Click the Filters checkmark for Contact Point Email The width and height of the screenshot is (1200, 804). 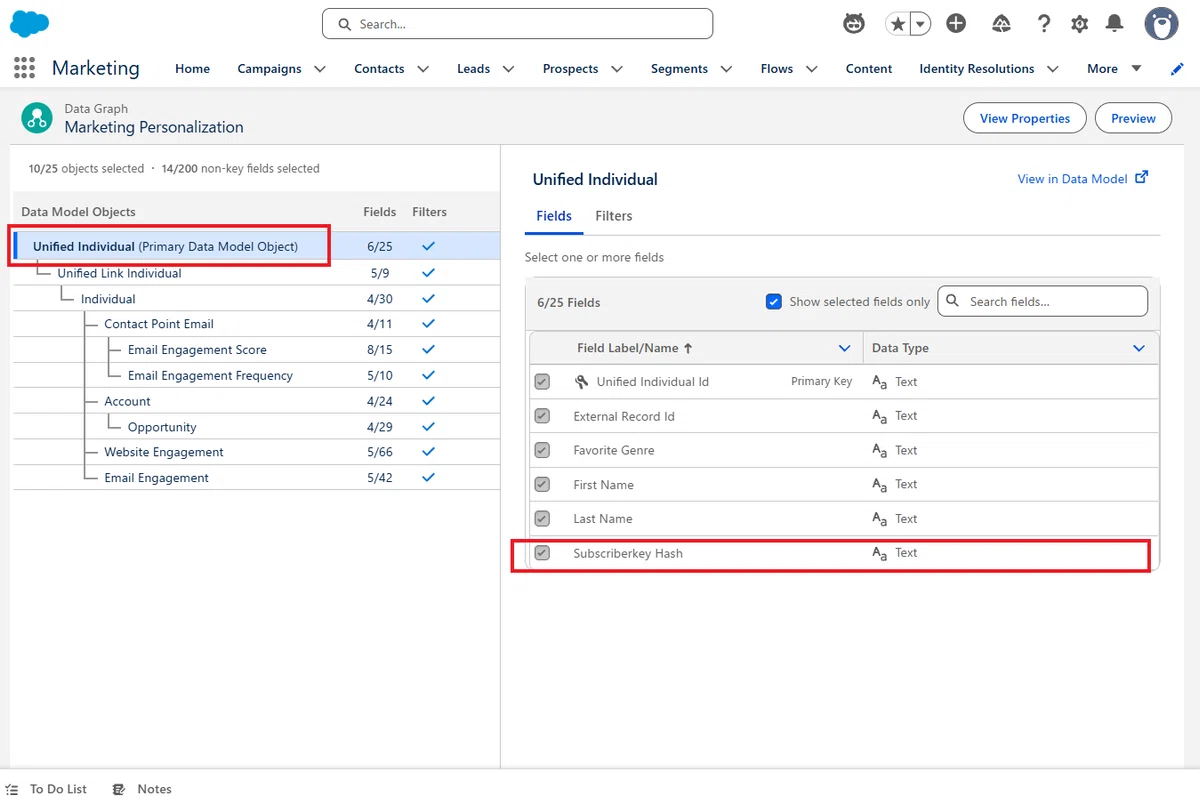(x=429, y=324)
